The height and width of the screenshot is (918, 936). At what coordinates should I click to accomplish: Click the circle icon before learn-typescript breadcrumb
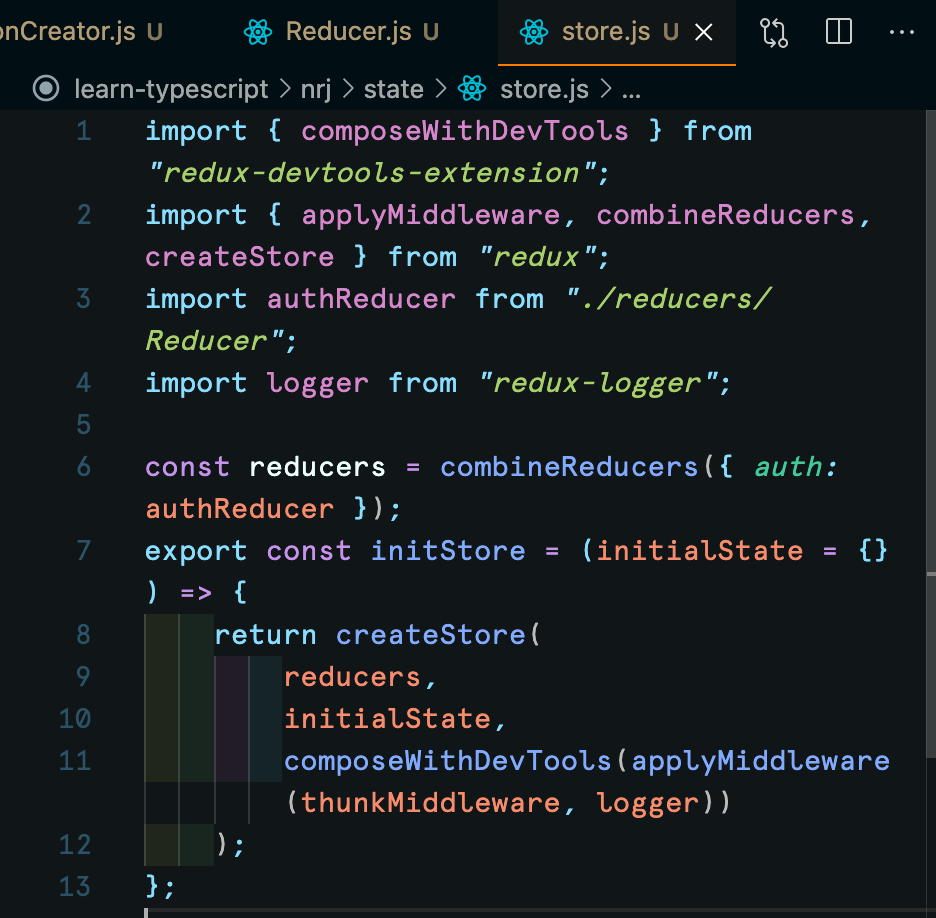tap(46, 89)
